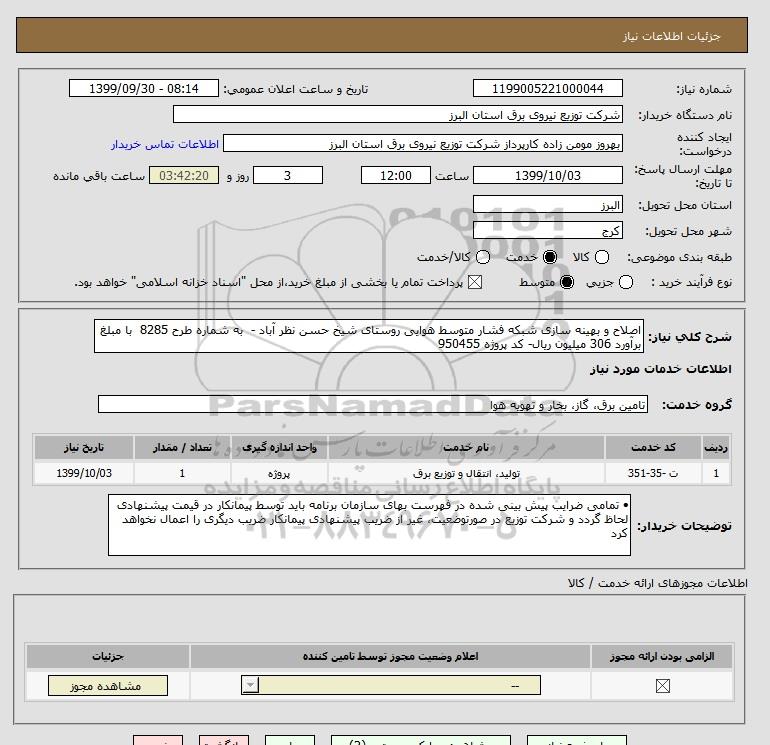The image size is (770, 745).
Task: Toggle the الزامی بودن ارائه مجوز checkbox
Action: pyautogui.click(x=662, y=686)
